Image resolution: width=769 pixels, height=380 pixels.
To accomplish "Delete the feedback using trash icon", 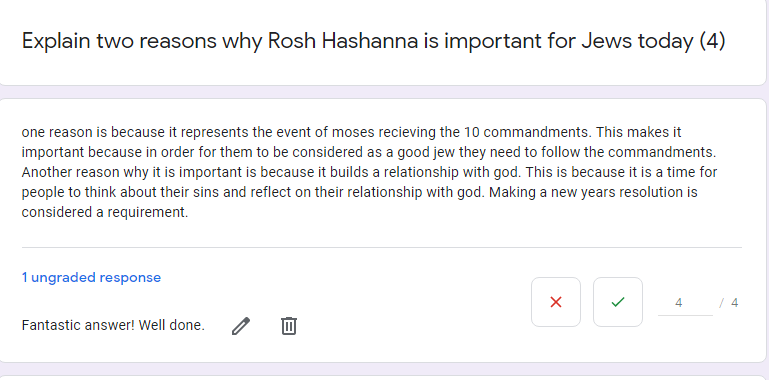I will (289, 326).
